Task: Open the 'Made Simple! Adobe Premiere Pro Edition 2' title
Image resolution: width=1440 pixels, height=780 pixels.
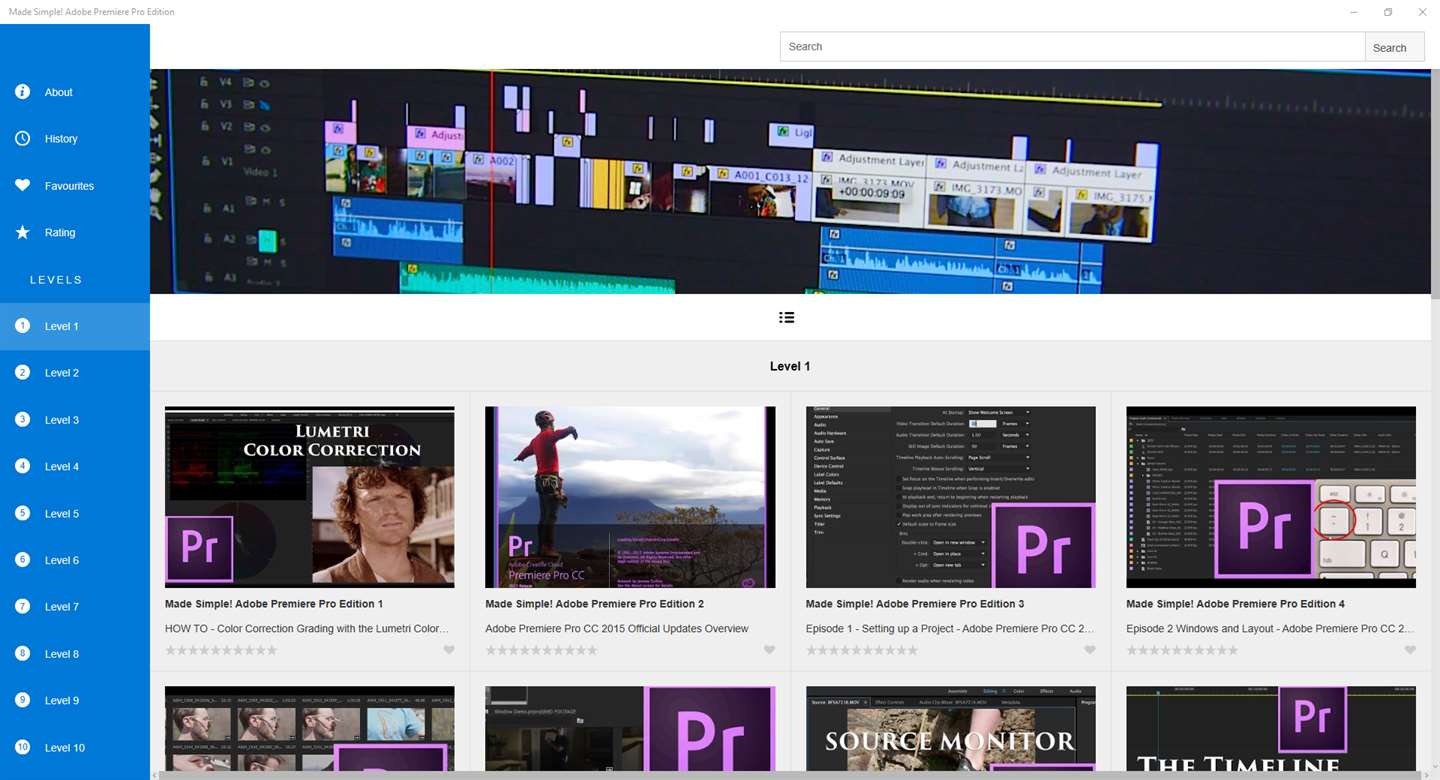Action: pyautogui.click(x=594, y=604)
